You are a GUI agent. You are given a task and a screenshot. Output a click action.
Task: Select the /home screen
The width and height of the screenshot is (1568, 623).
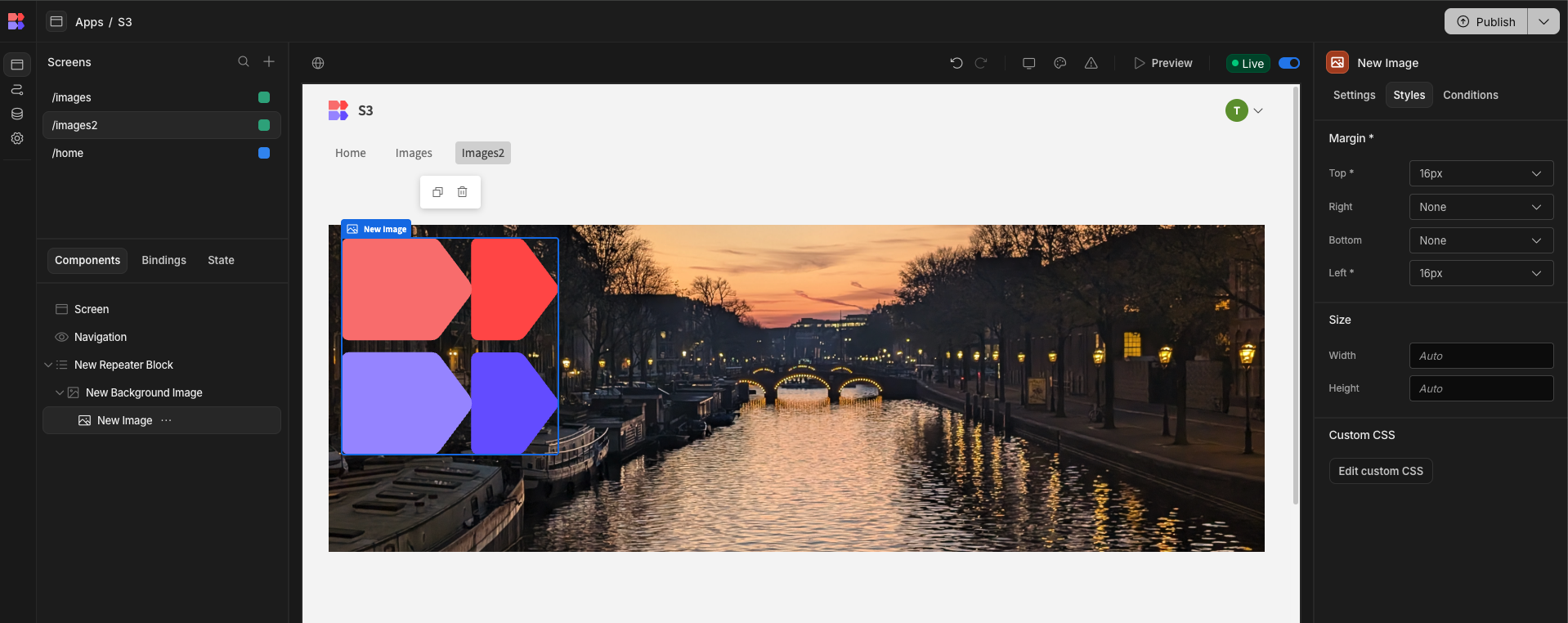click(162, 153)
